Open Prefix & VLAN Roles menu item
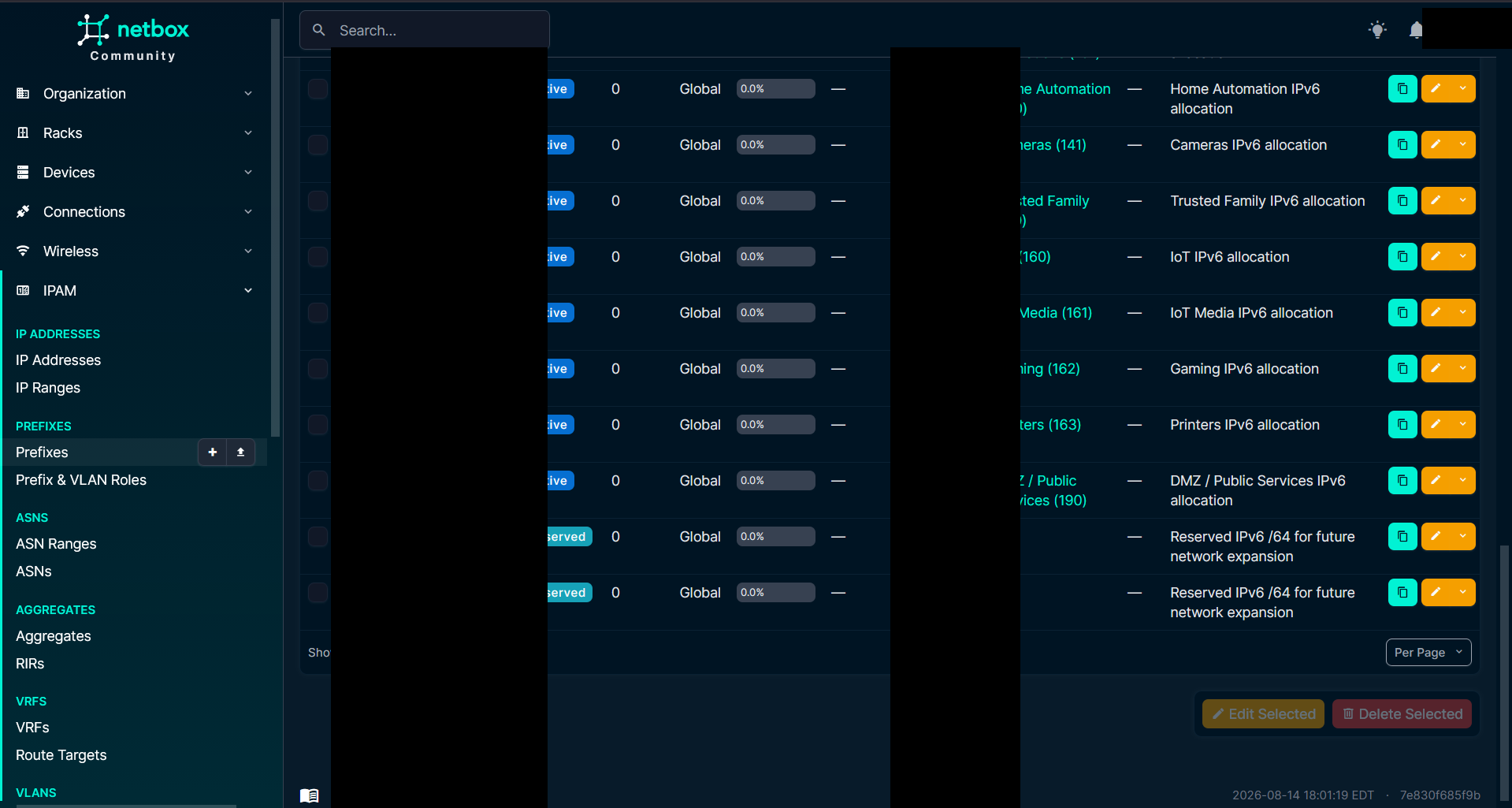The image size is (1512, 808). point(81,480)
